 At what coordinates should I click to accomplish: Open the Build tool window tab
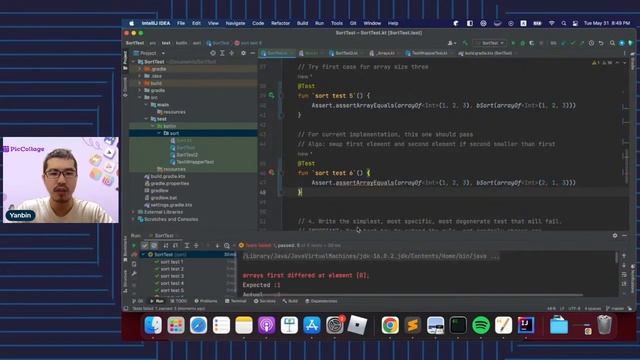coord(290,301)
